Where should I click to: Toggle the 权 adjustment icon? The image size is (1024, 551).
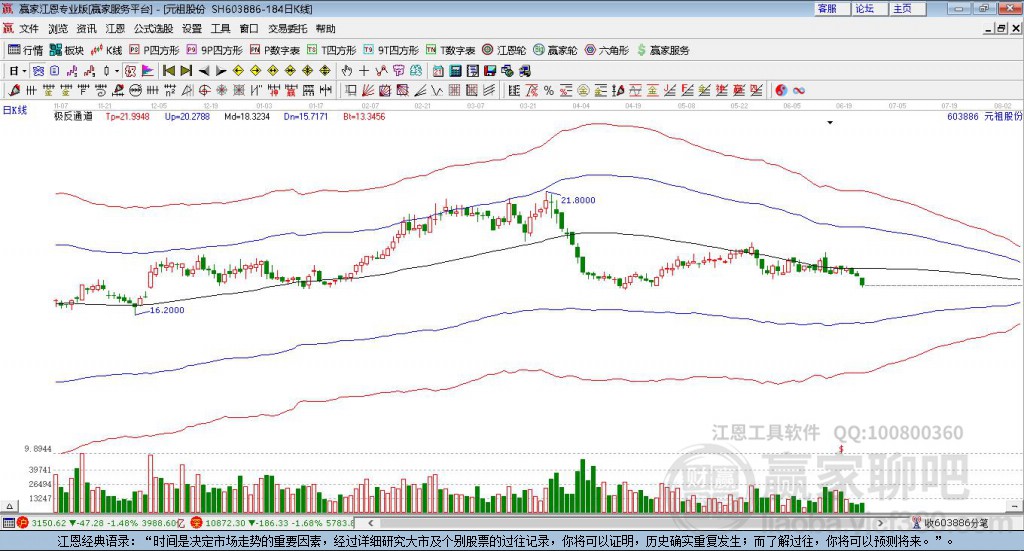click(131, 71)
